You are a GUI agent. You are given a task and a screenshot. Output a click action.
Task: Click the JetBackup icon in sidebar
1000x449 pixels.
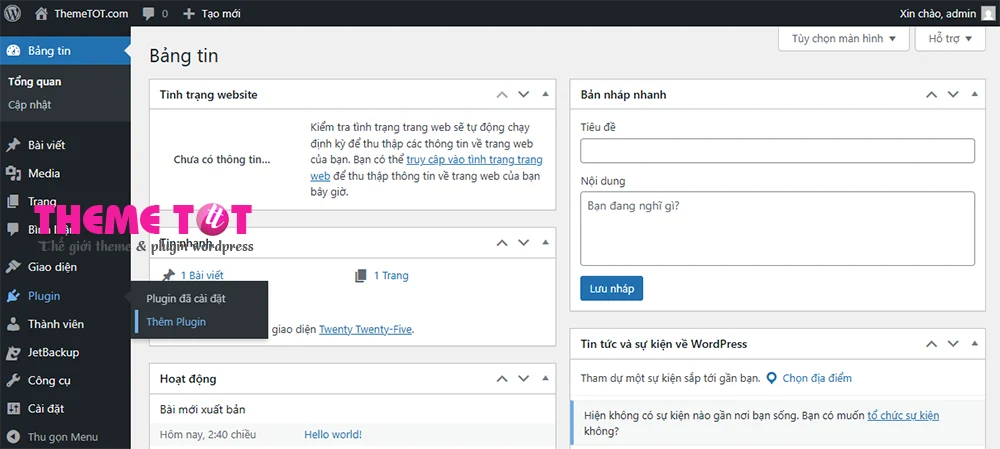coord(13,352)
